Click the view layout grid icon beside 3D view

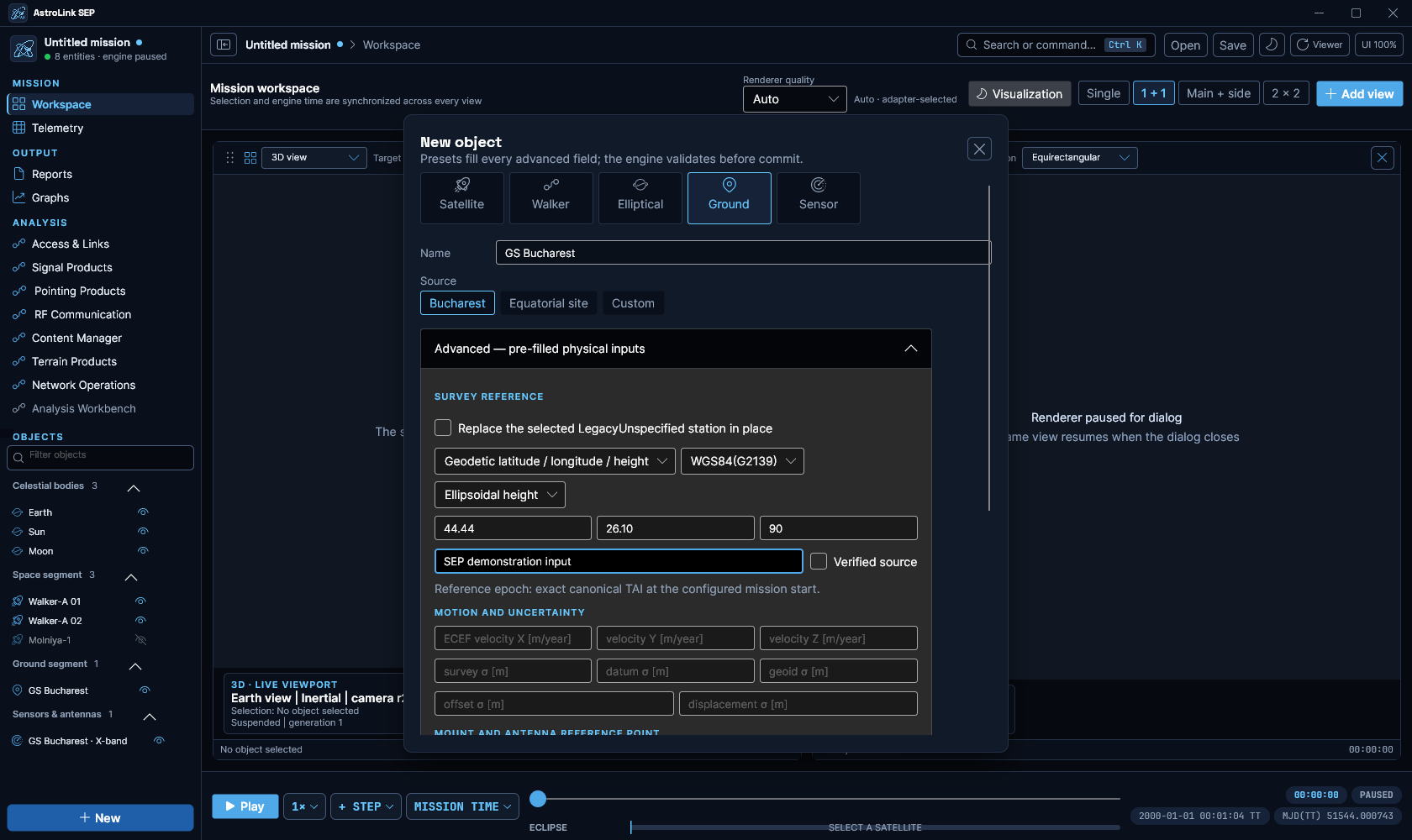point(250,158)
